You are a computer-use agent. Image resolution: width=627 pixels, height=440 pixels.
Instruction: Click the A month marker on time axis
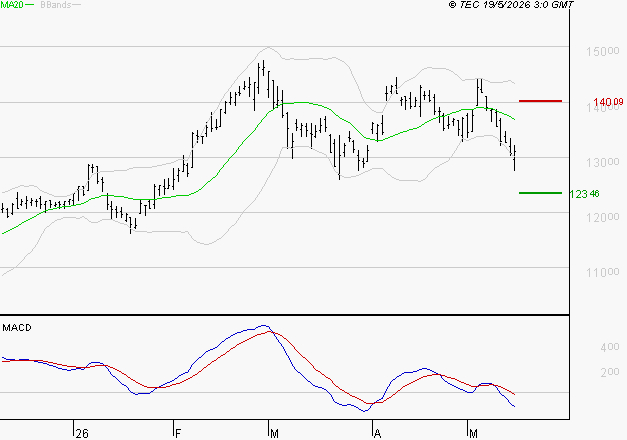coord(377,434)
